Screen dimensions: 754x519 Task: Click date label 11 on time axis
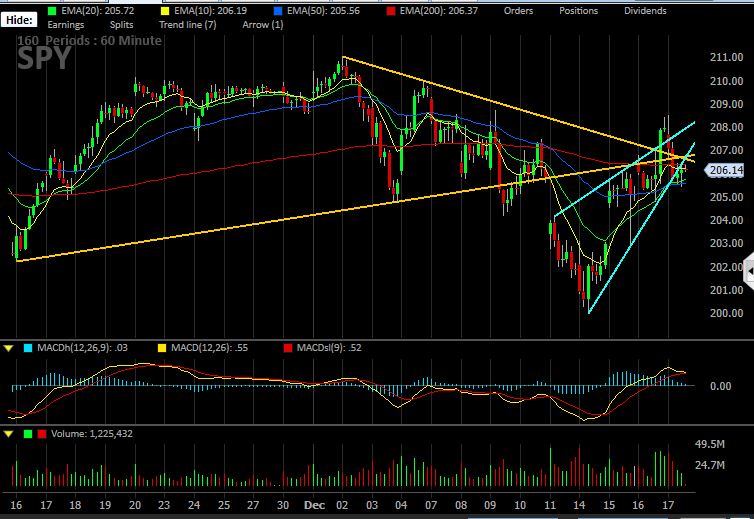[550, 505]
